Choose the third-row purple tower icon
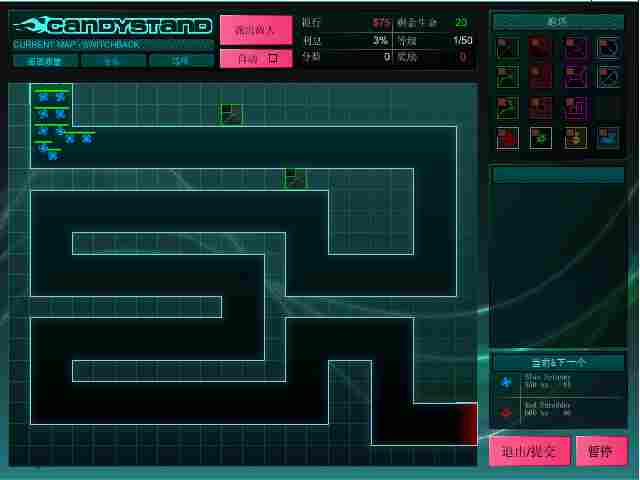Image resolution: width=640 pixels, height=480 pixels. (575, 107)
